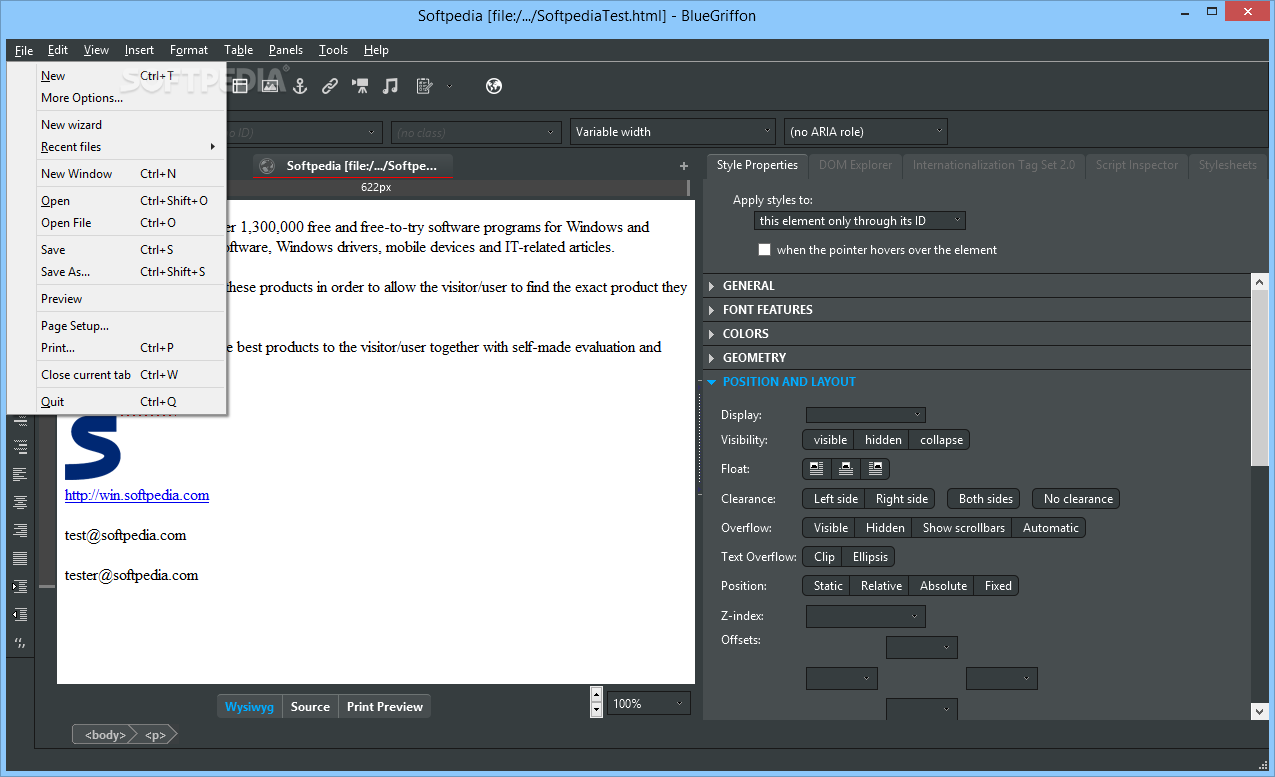Set Text Overflow to Ellipsis

(x=870, y=557)
